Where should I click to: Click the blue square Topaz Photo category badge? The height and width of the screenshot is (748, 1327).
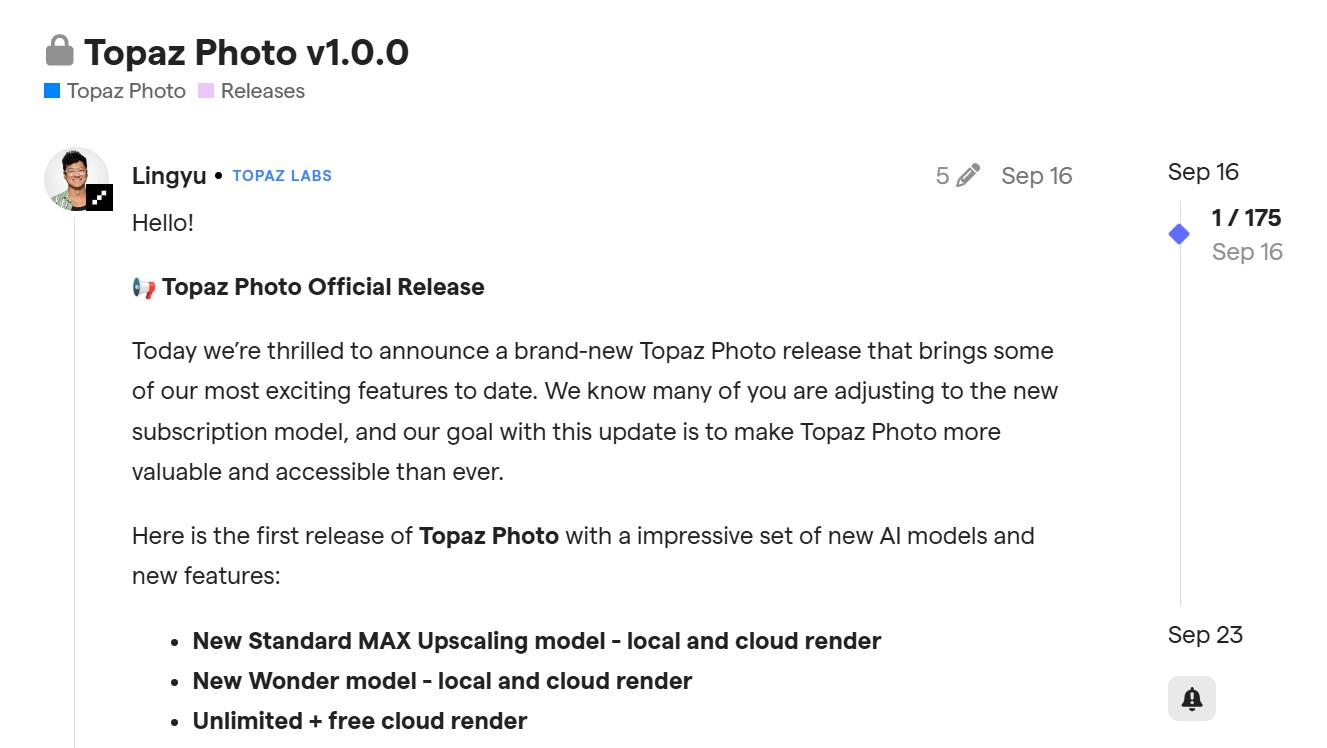[x=52, y=91]
